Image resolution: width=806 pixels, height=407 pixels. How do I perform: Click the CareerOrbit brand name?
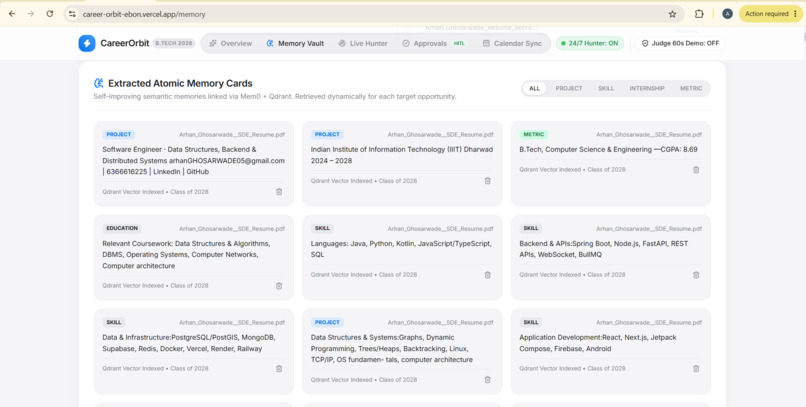coord(124,44)
